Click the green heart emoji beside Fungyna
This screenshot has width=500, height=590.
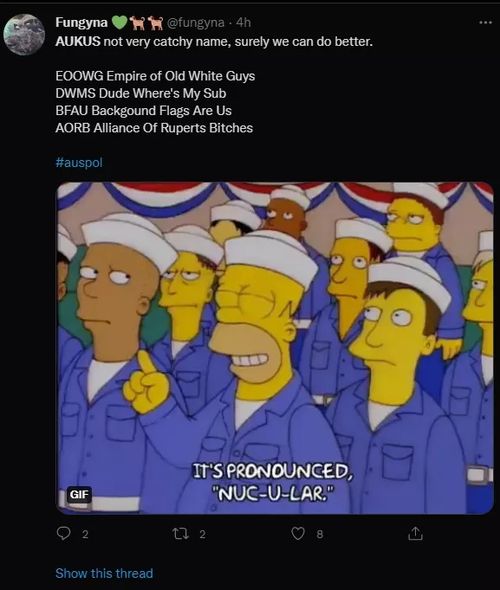click(x=120, y=23)
